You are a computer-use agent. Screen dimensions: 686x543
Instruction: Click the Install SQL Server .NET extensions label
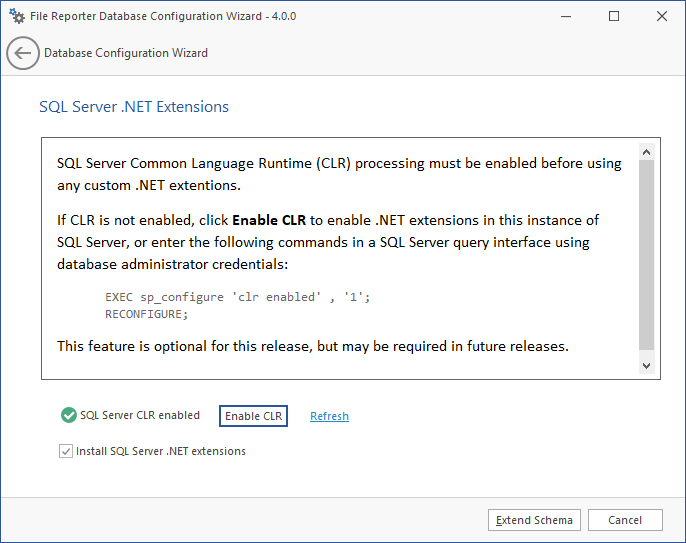(x=161, y=451)
